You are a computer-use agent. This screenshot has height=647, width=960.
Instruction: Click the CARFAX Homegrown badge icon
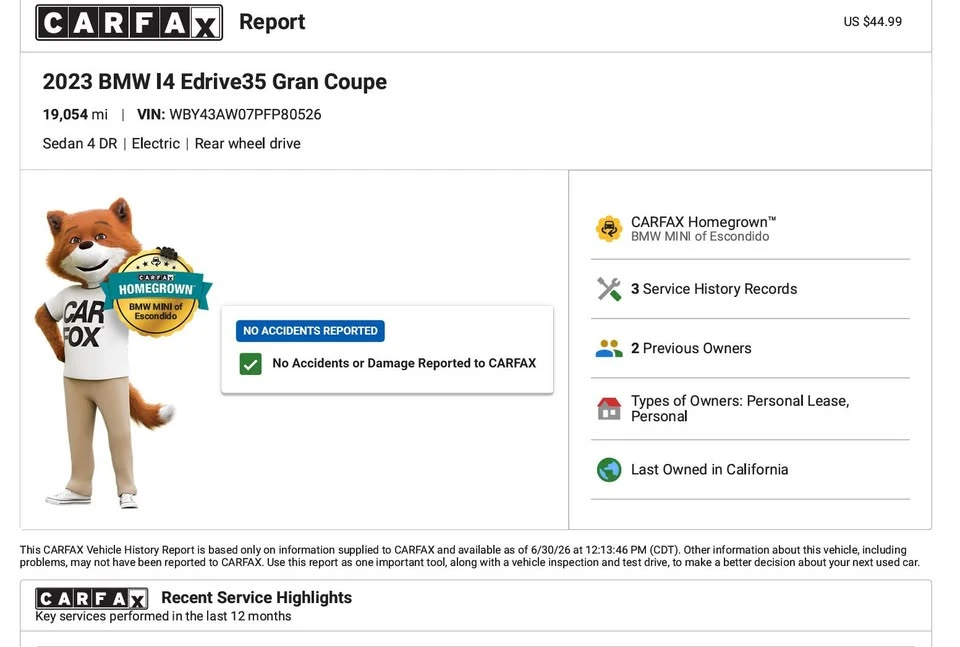pyautogui.click(x=609, y=229)
